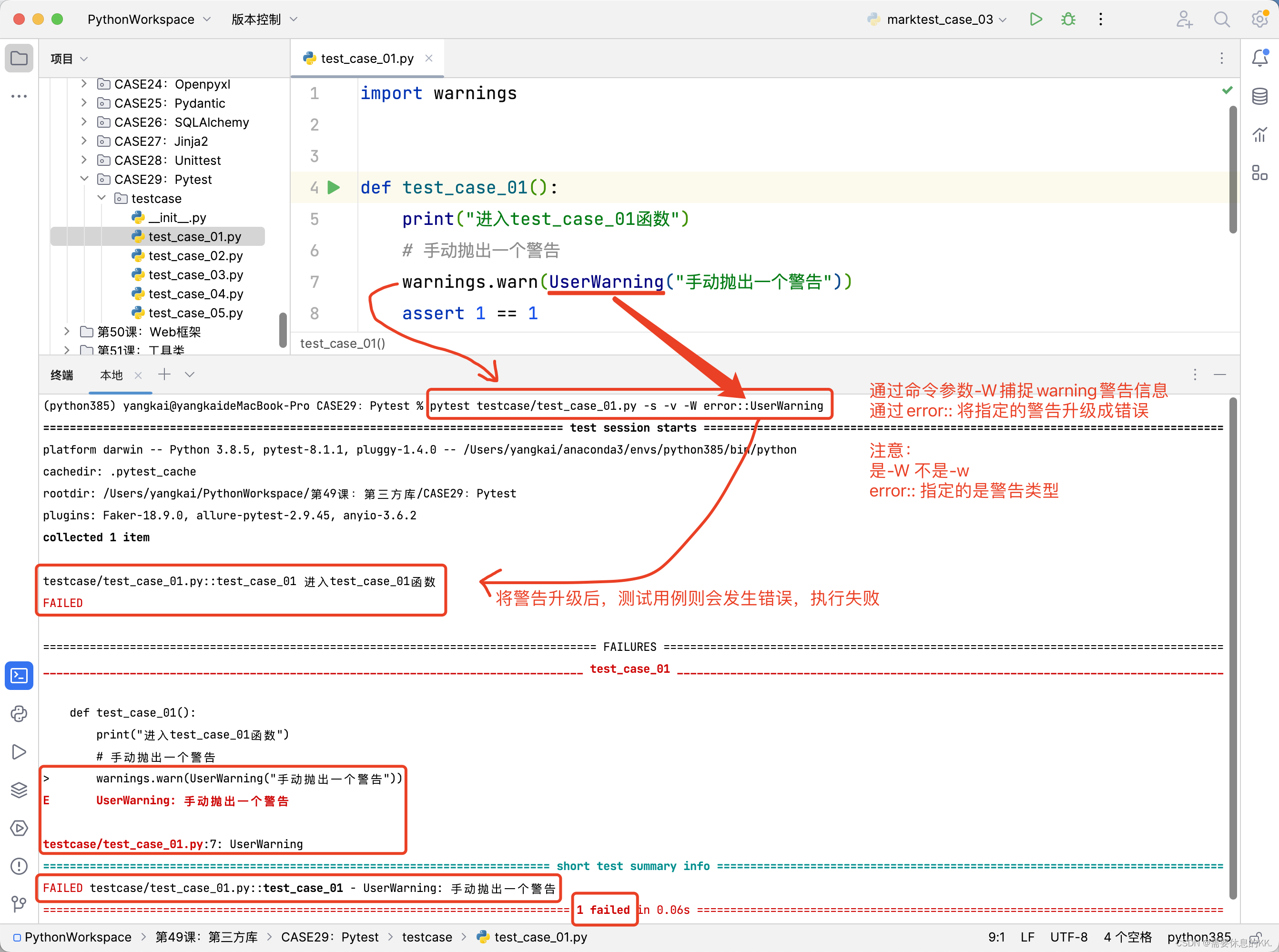Screen dimensions: 1279x952
Task: Hide the terminal panel with minimize dash
Action: point(1219,375)
